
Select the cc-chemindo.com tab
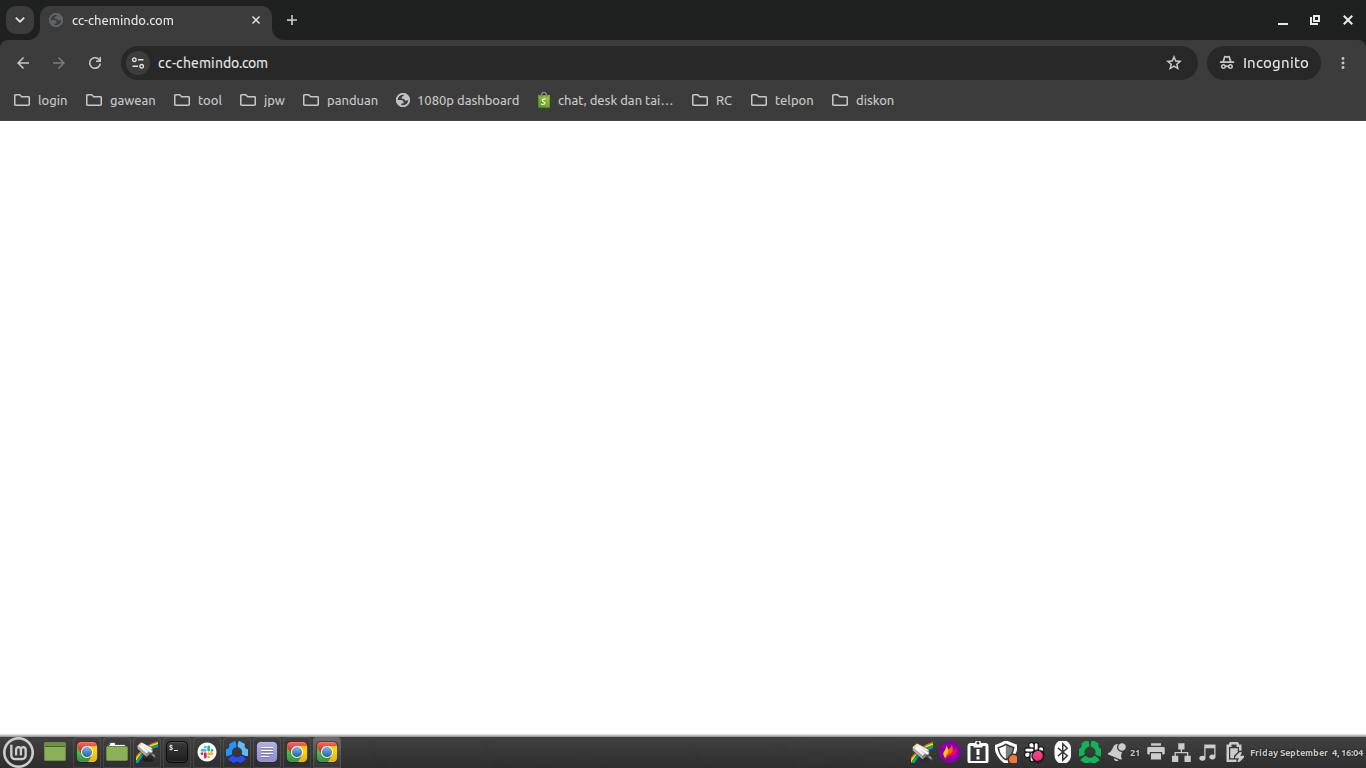pos(155,21)
